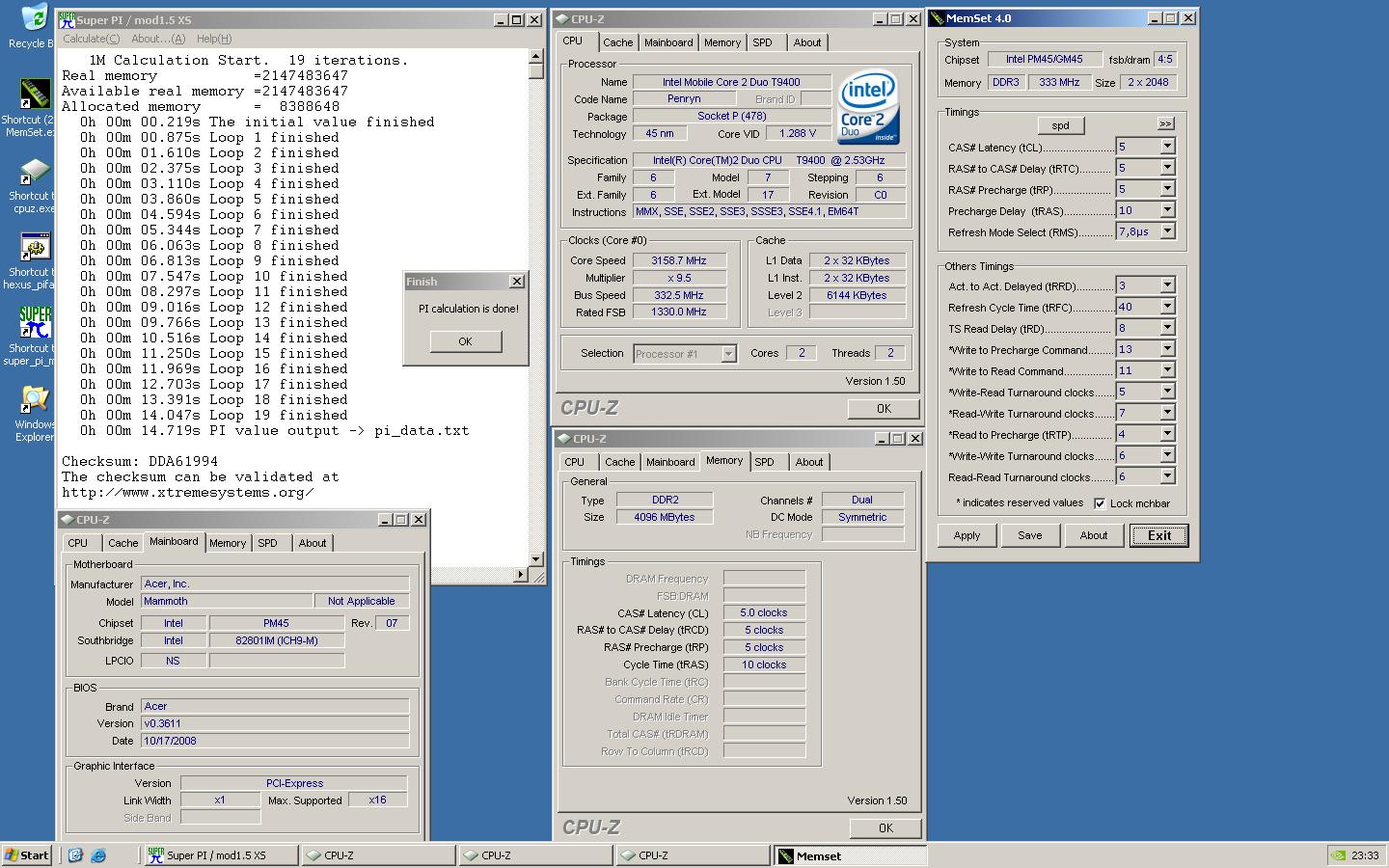
Task: Click the system clock showing 23:33
Action: click(1365, 855)
